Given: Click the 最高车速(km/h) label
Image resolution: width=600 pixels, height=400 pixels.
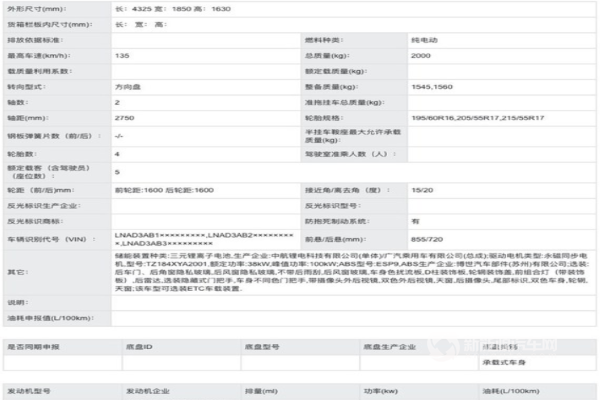Looking at the screenshot, I should point(39,56).
